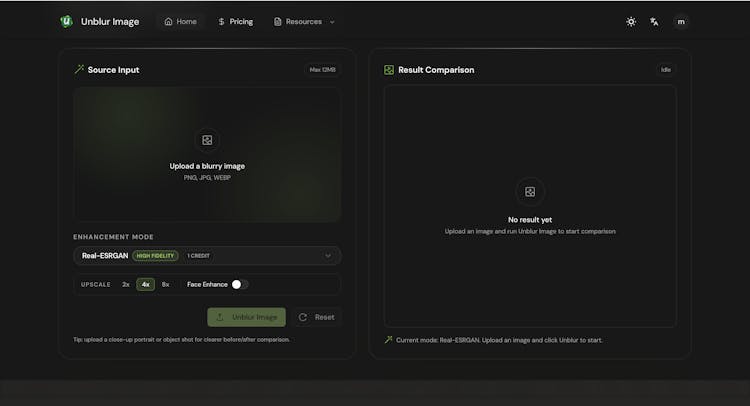Screen dimensions: 750x406
Task: Click the magic wand icon beside Source Input
Action: [x=79, y=70]
